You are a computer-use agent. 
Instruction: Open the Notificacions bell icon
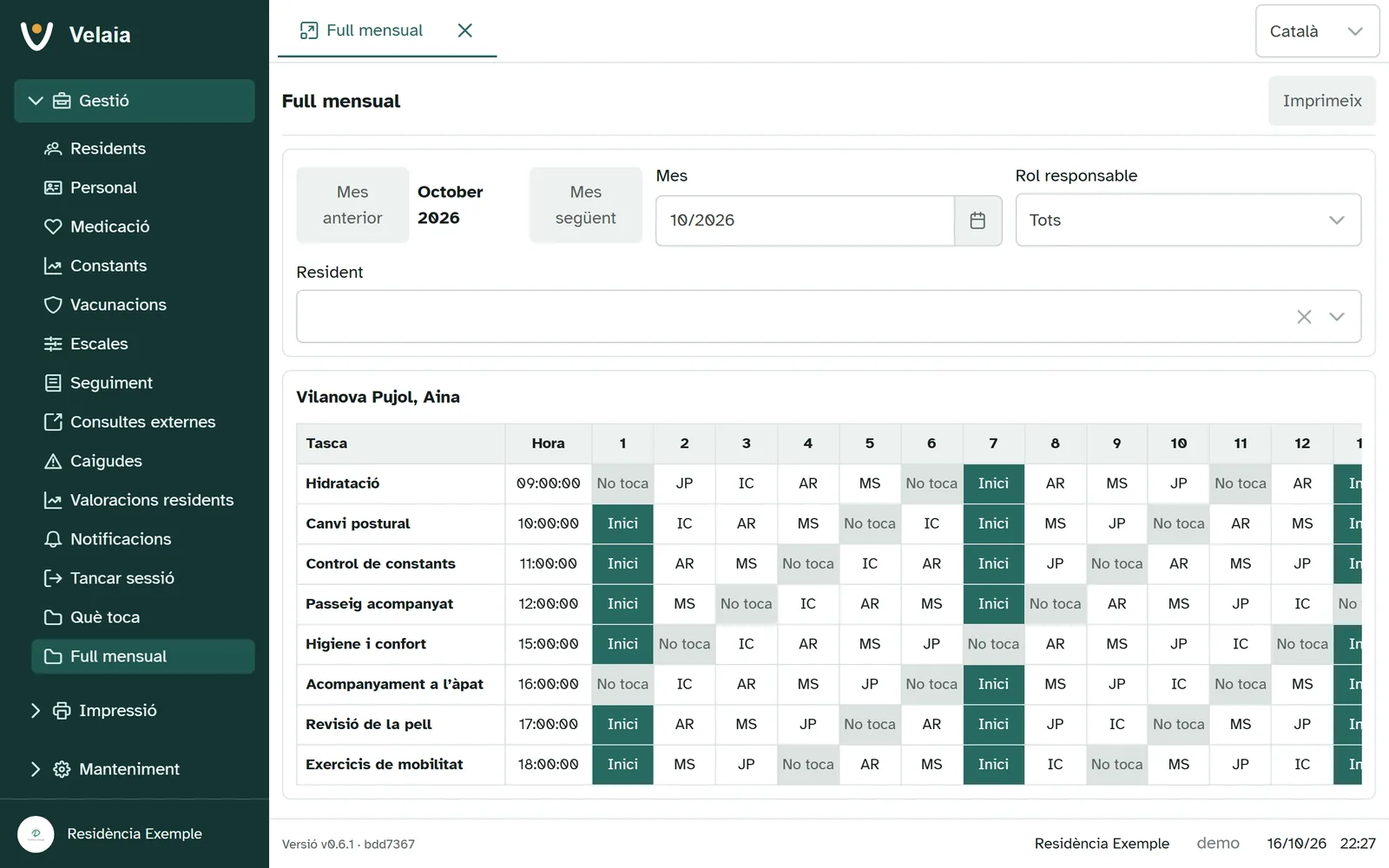[x=53, y=539]
